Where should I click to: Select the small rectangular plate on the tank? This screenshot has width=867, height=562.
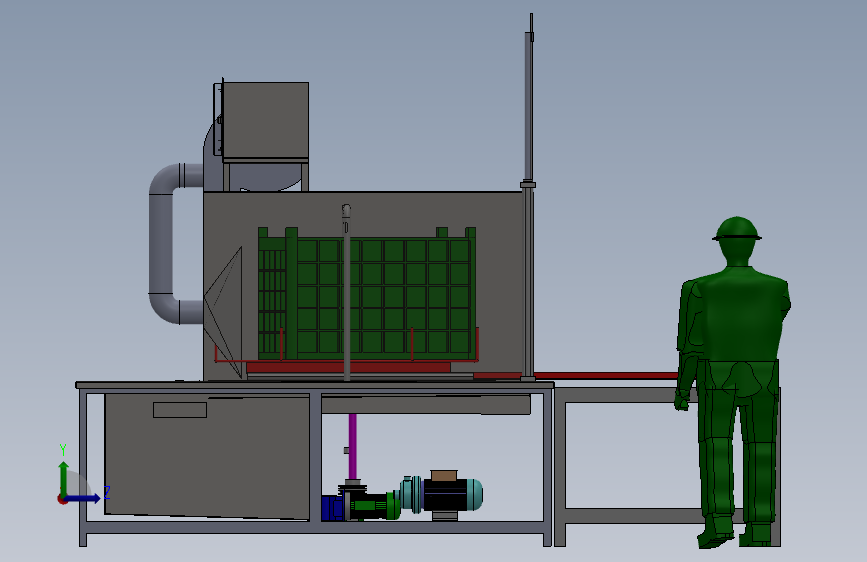[x=180, y=410]
